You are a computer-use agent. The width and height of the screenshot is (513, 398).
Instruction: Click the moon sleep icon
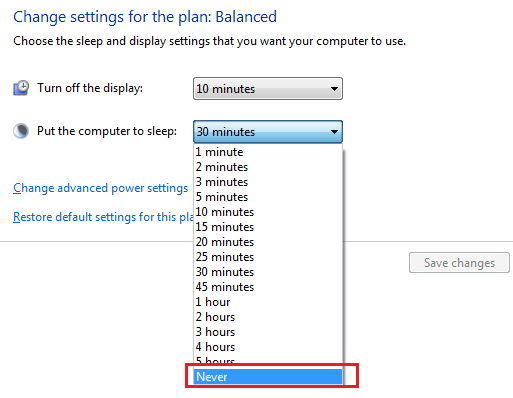(21, 131)
